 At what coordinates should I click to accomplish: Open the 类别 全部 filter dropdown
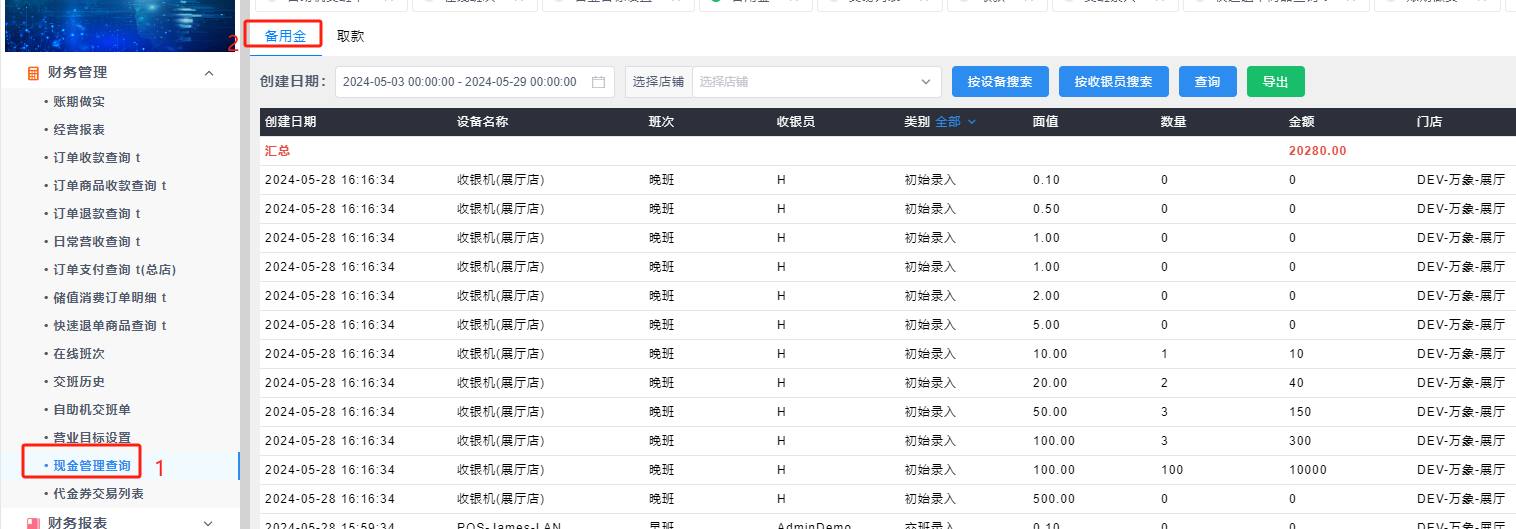[955, 122]
